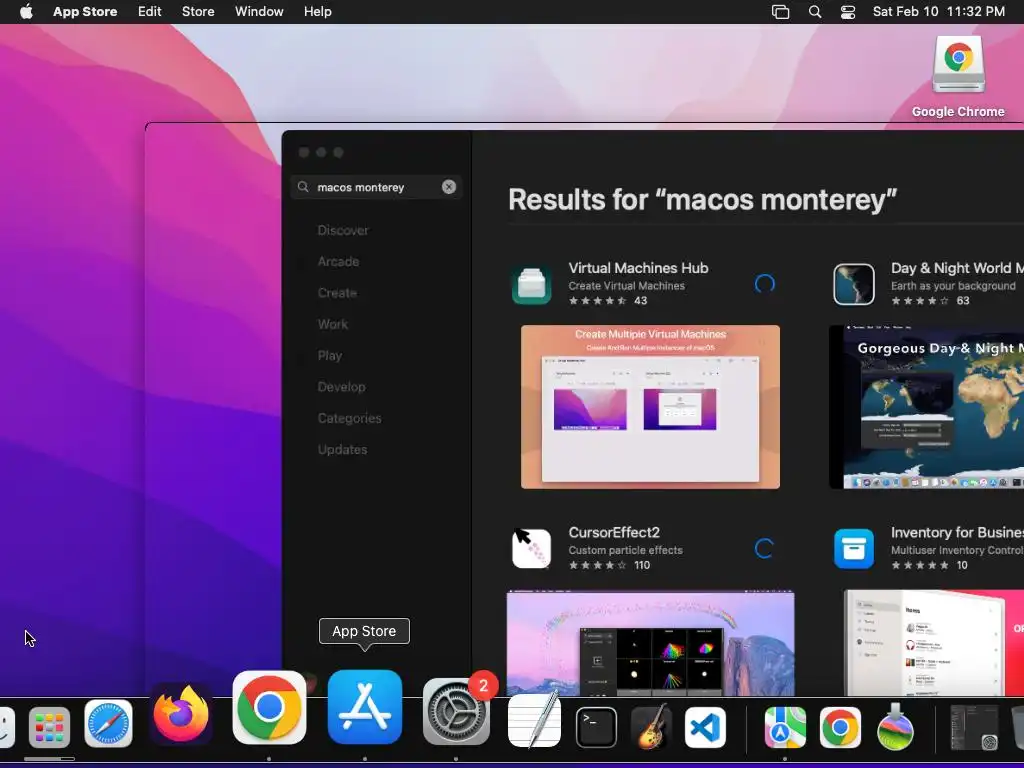Go to Arcade in sidebar
The width and height of the screenshot is (1024, 768).
click(x=338, y=261)
